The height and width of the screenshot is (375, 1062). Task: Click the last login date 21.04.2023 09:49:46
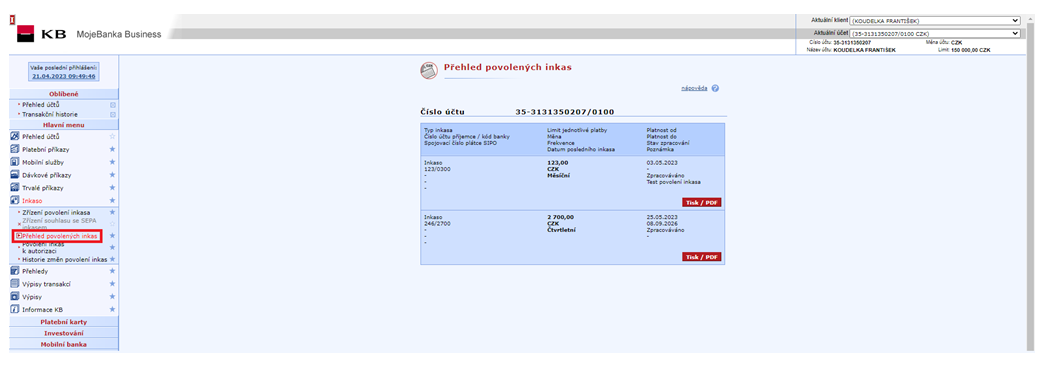(x=64, y=76)
